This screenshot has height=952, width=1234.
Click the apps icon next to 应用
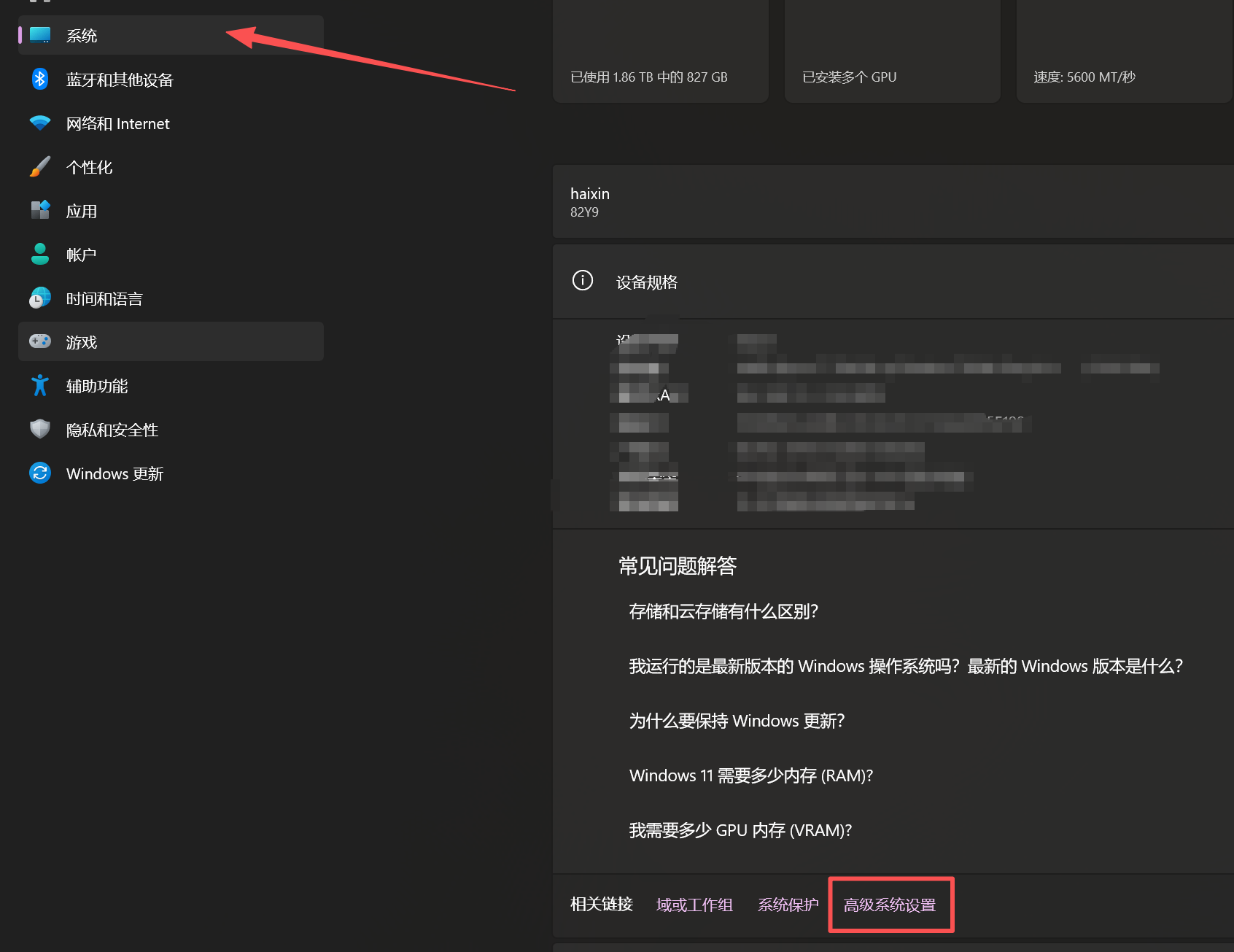[x=39, y=210]
